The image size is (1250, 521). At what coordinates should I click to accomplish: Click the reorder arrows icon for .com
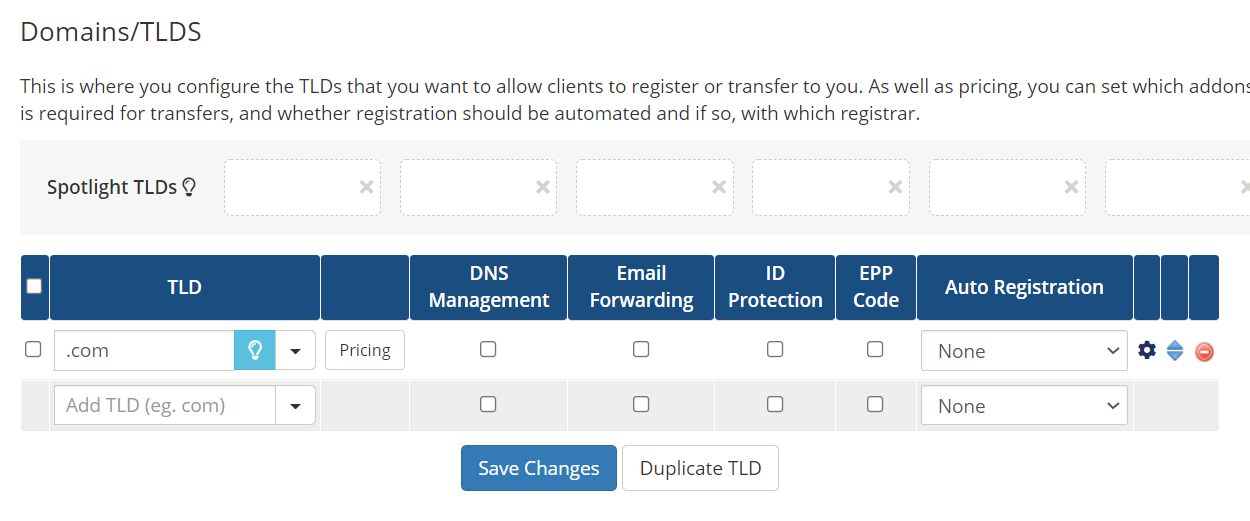[1175, 351]
